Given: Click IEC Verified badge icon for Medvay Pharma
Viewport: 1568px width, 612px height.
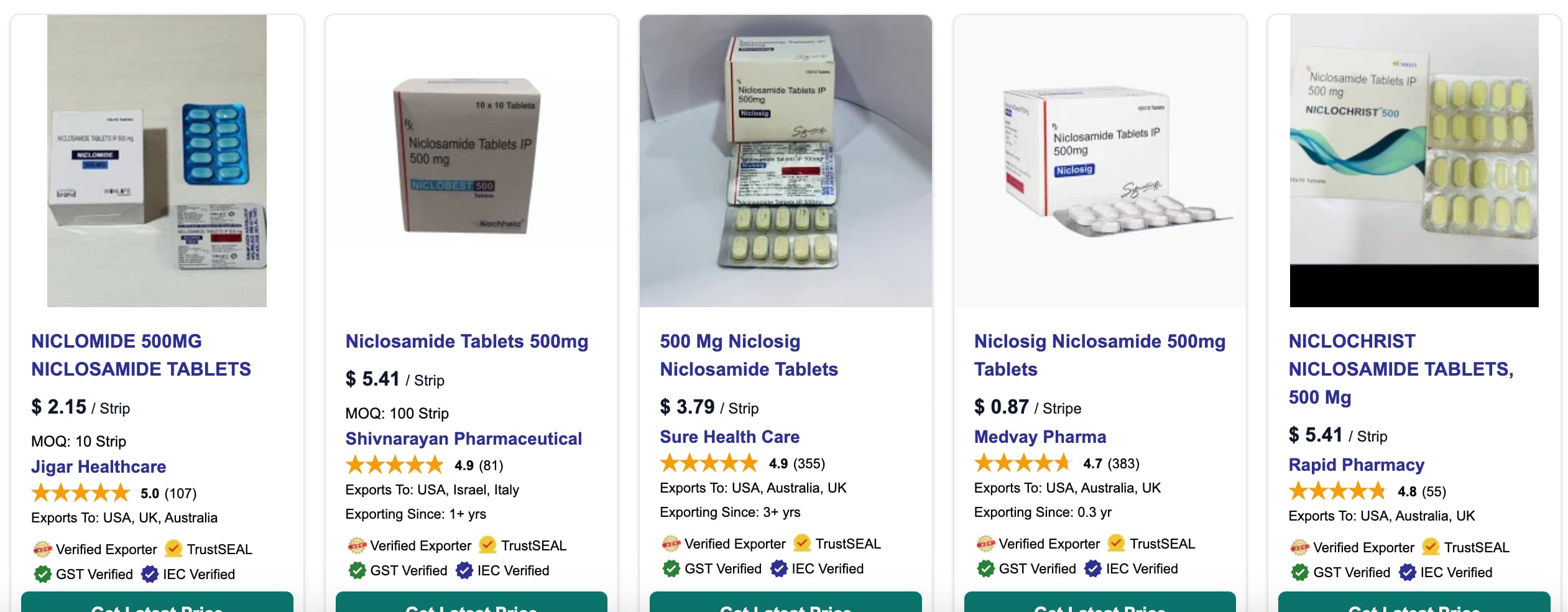Looking at the screenshot, I should 1093,568.
